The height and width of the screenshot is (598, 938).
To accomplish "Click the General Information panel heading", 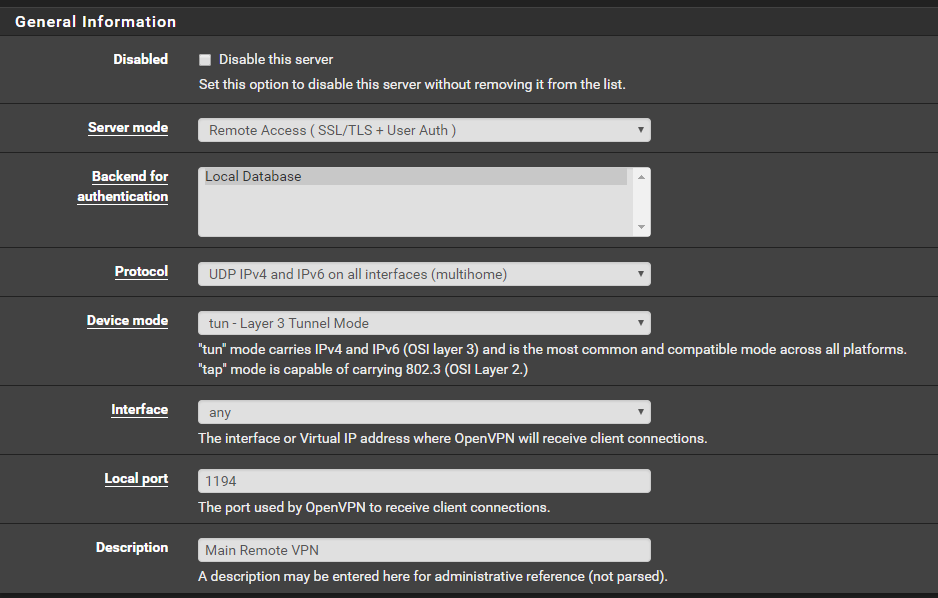I will tap(96, 22).
